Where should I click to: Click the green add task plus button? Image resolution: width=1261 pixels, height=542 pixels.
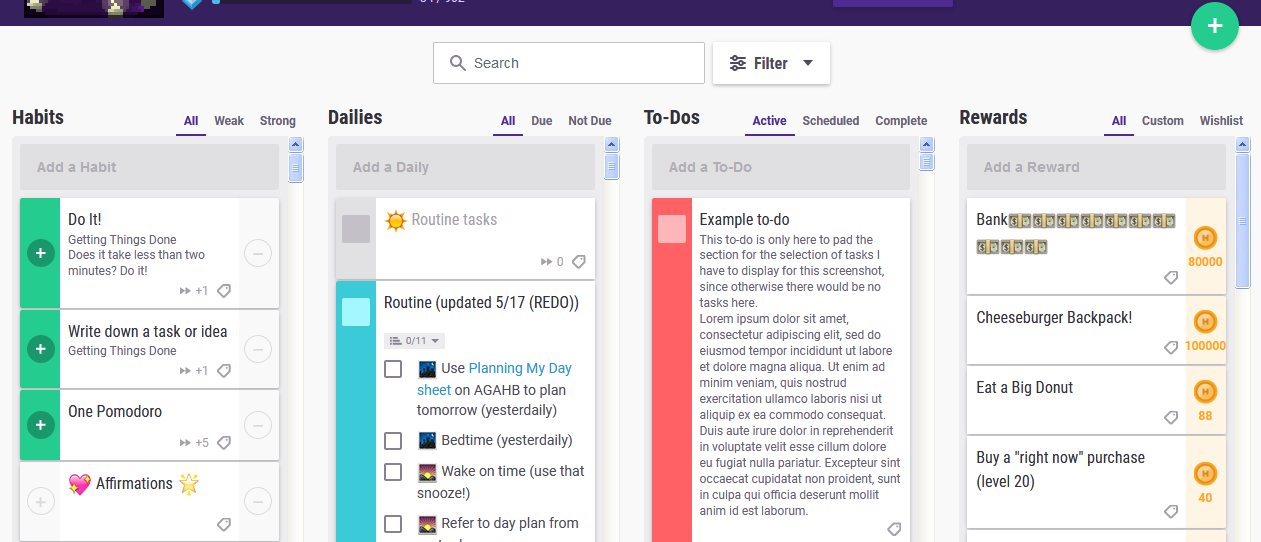(x=1215, y=27)
